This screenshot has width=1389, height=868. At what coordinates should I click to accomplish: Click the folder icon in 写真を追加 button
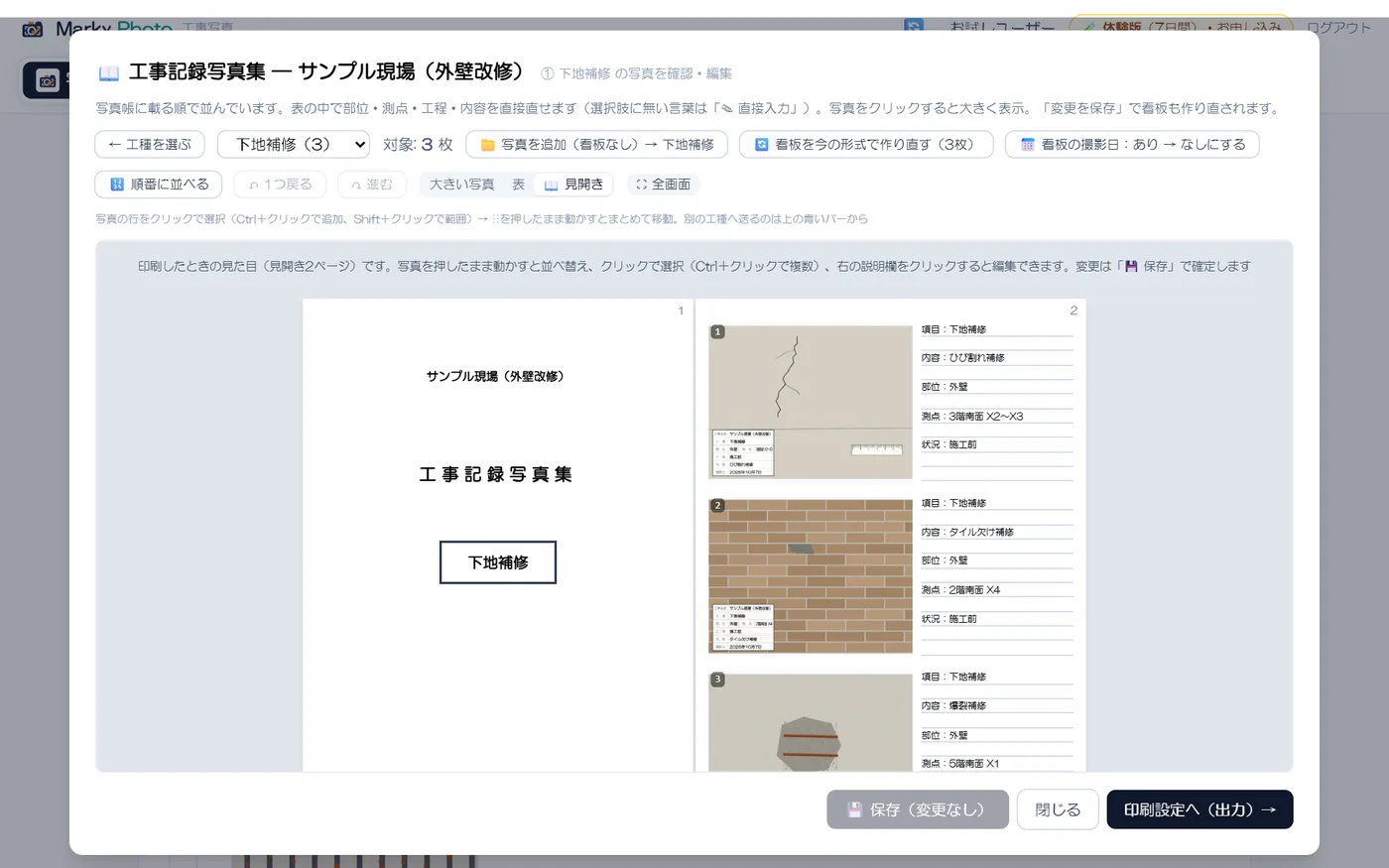[487, 145]
